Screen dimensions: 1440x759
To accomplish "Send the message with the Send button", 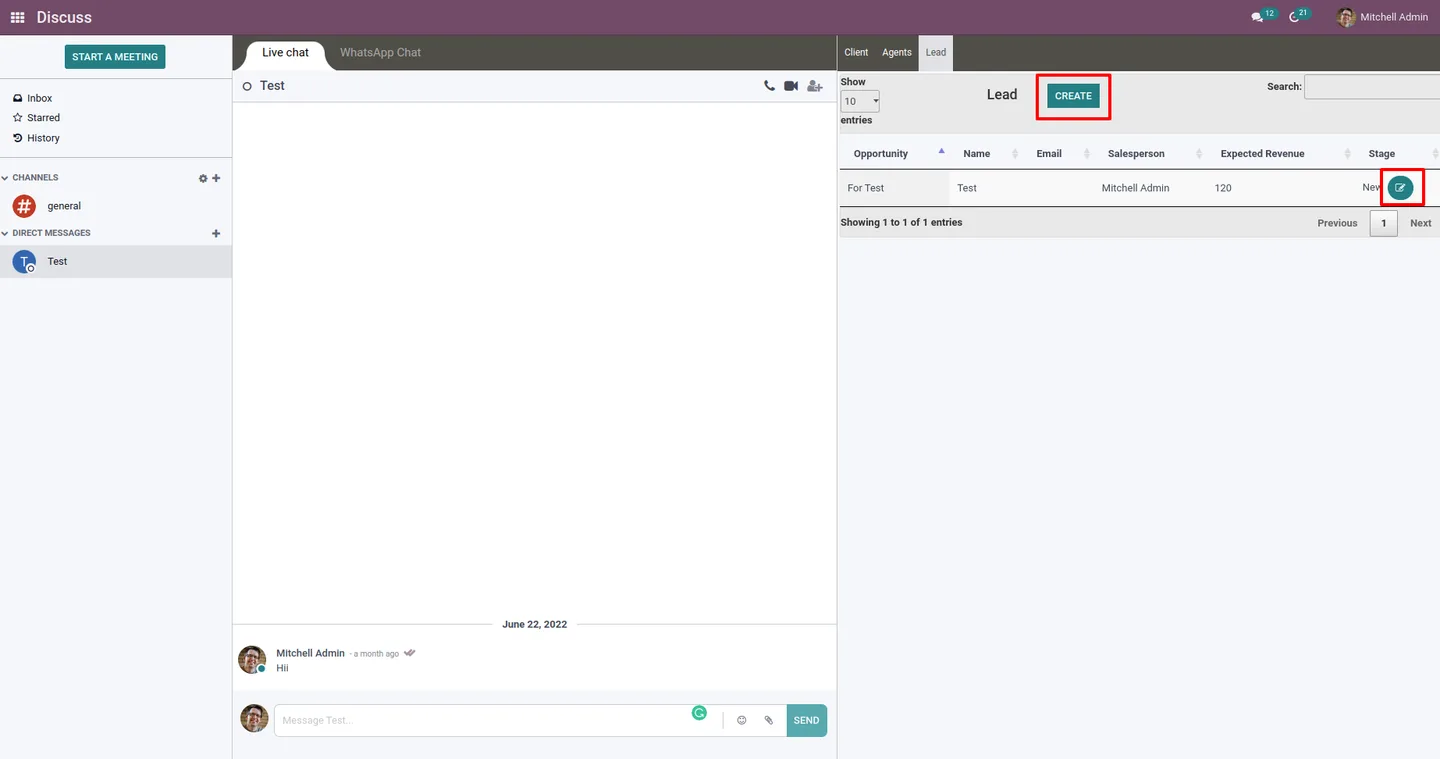I will tap(806, 720).
